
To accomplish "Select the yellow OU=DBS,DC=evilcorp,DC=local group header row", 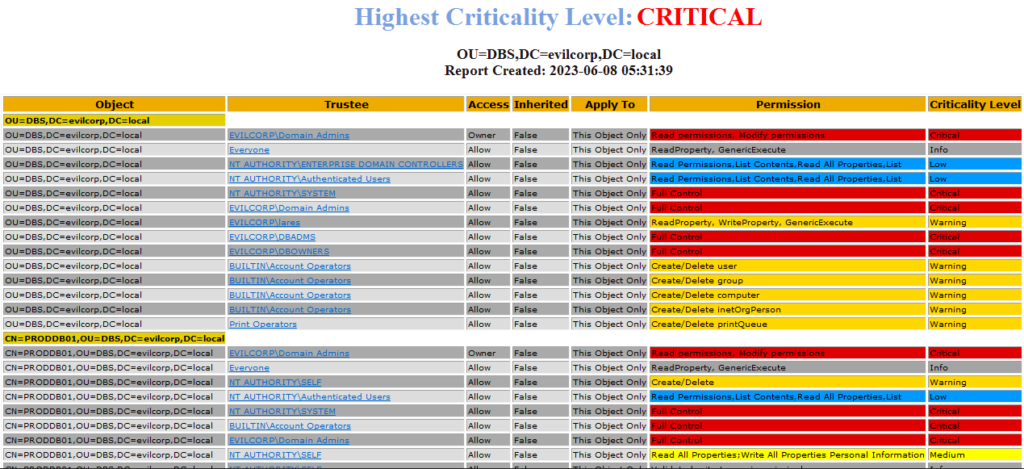I will (x=114, y=121).
